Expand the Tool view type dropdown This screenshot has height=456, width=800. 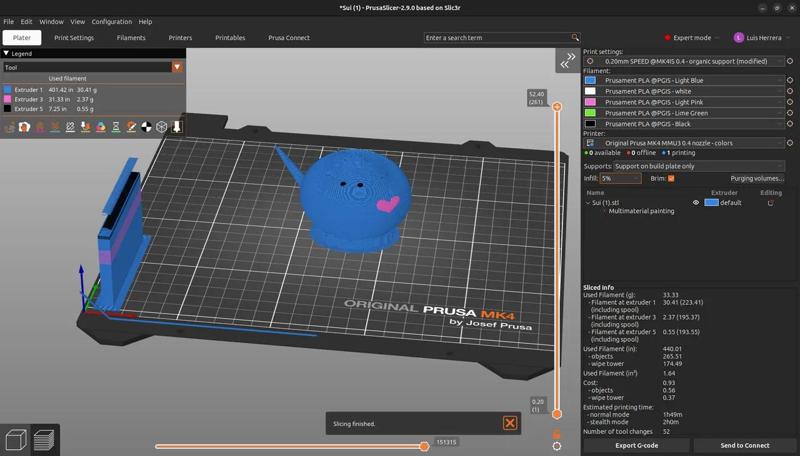[177, 67]
